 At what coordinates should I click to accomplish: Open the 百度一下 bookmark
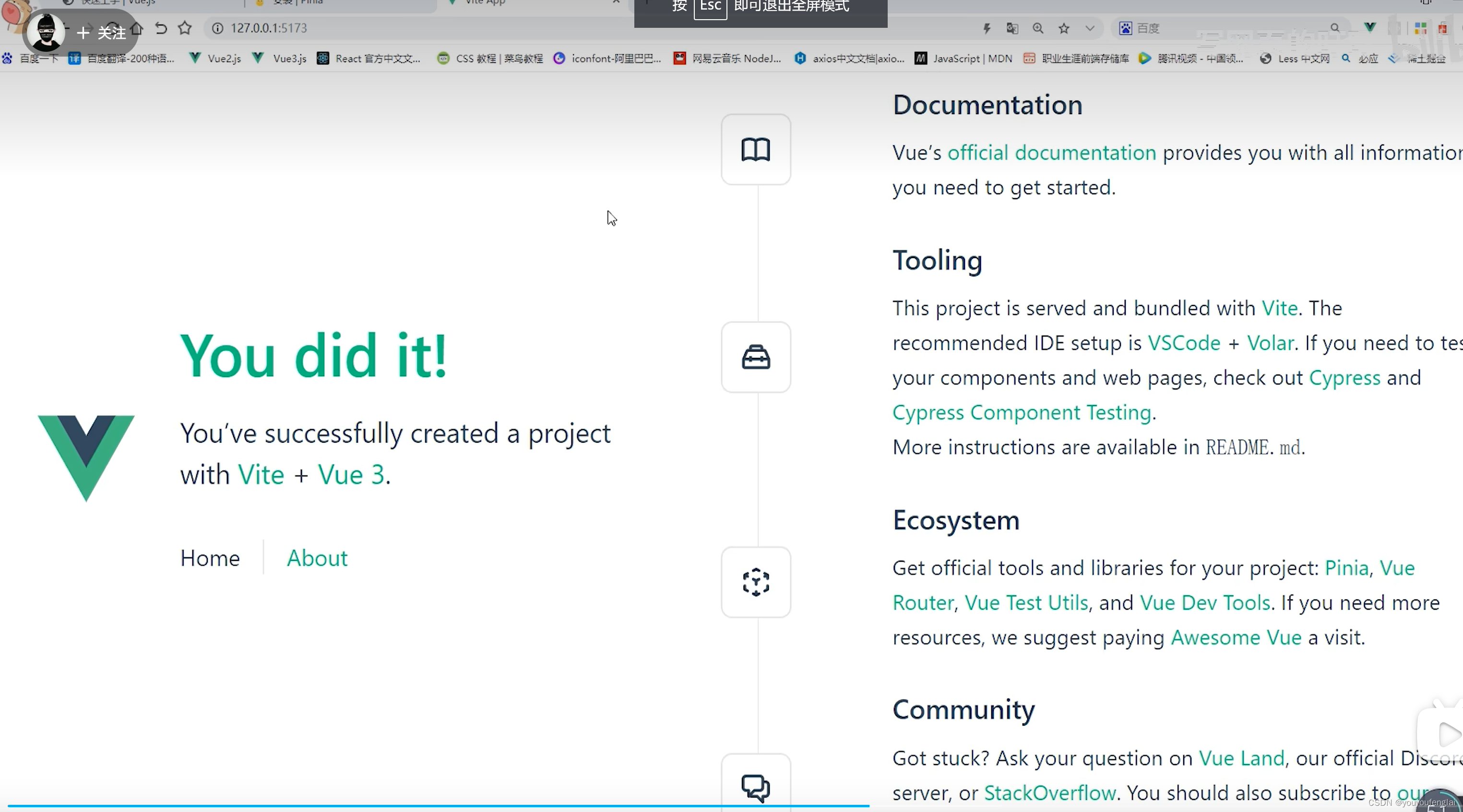30,59
